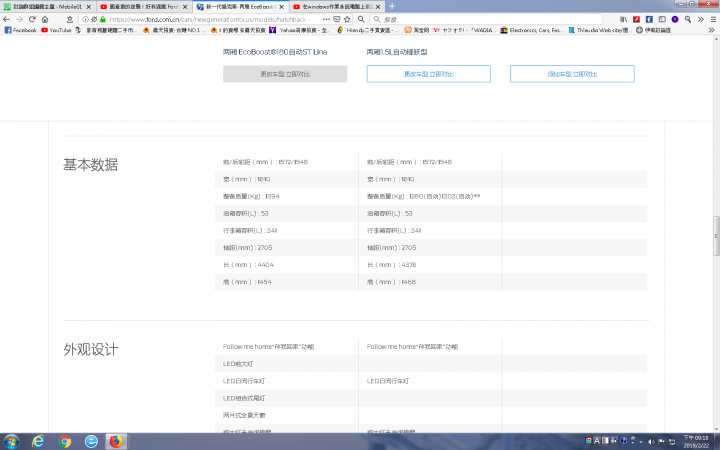Close the Ford EcoBoost tab
Image resolution: width=720 pixels, height=450 pixels.
tap(281, 7)
